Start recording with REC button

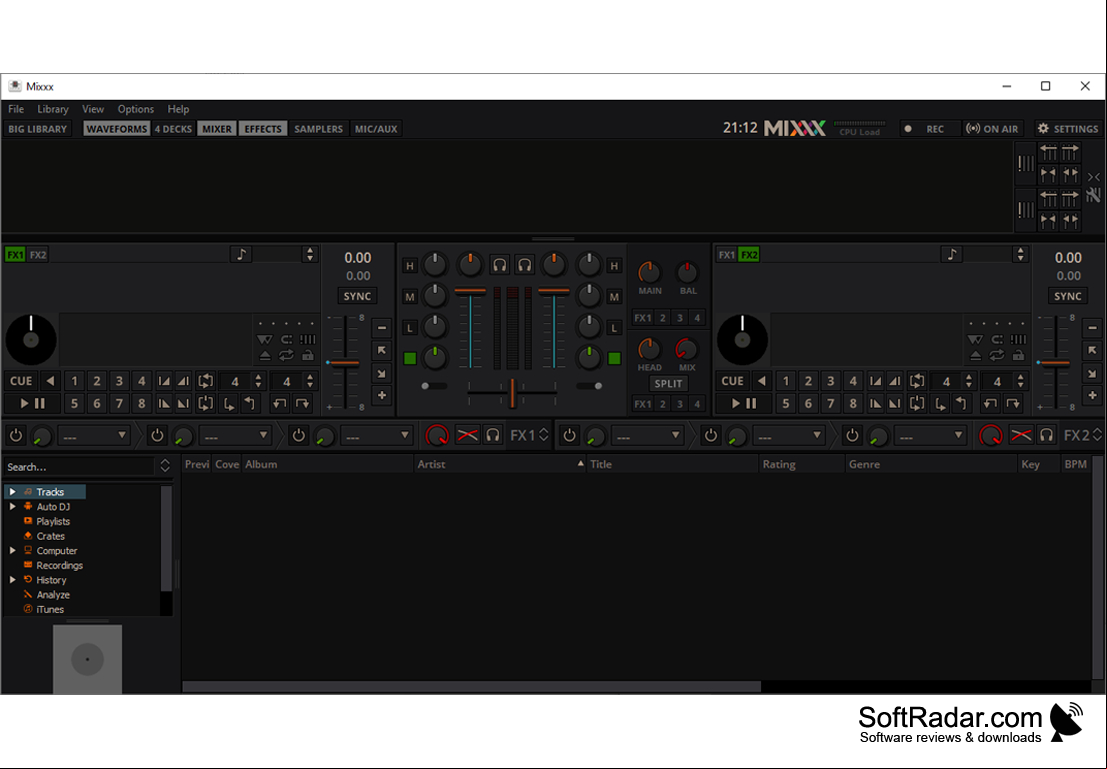tap(930, 129)
